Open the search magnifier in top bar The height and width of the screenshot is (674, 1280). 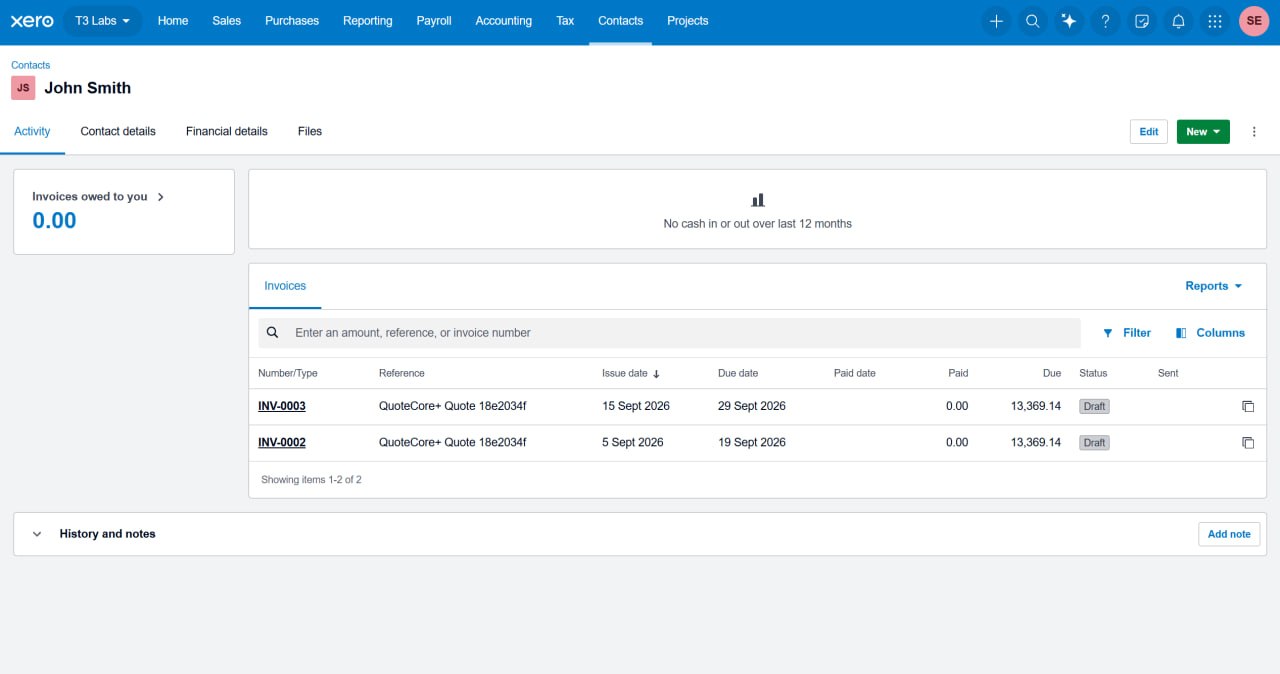(x=1032, y=21)
